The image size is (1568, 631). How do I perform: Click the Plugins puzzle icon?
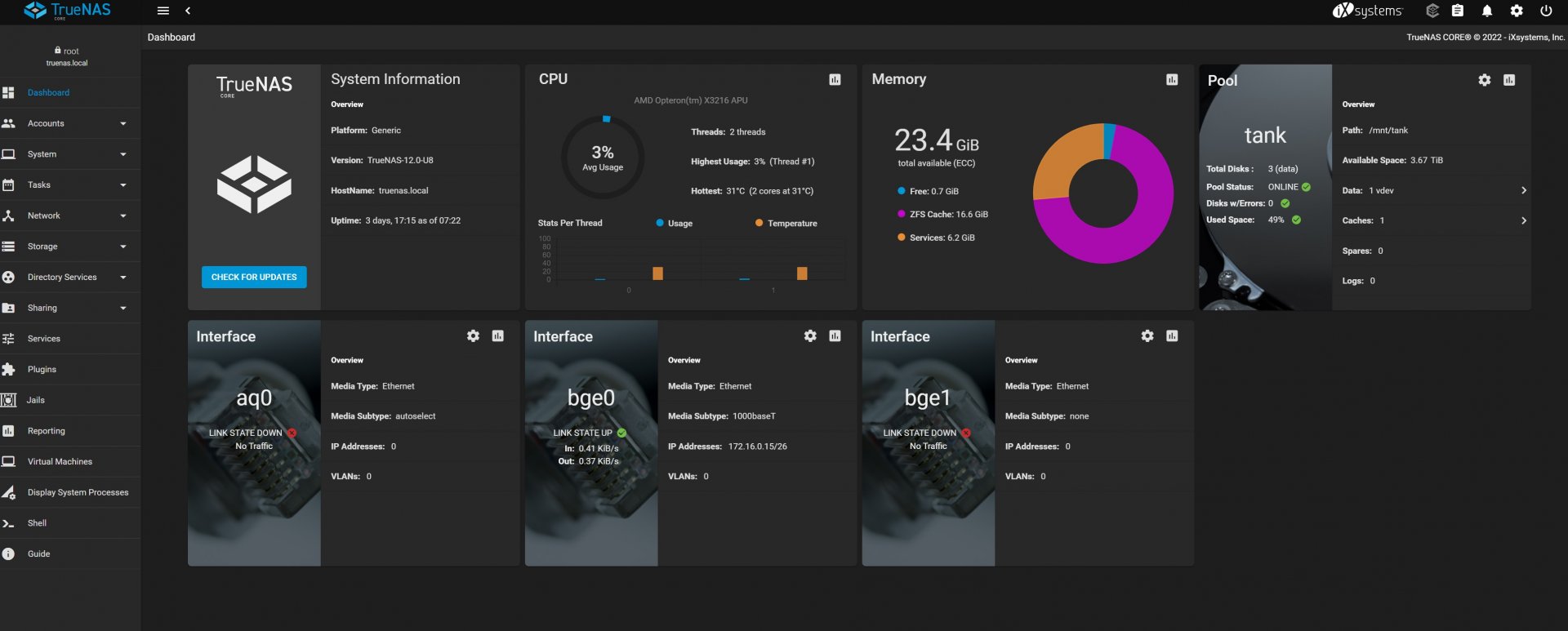(8, 370)
